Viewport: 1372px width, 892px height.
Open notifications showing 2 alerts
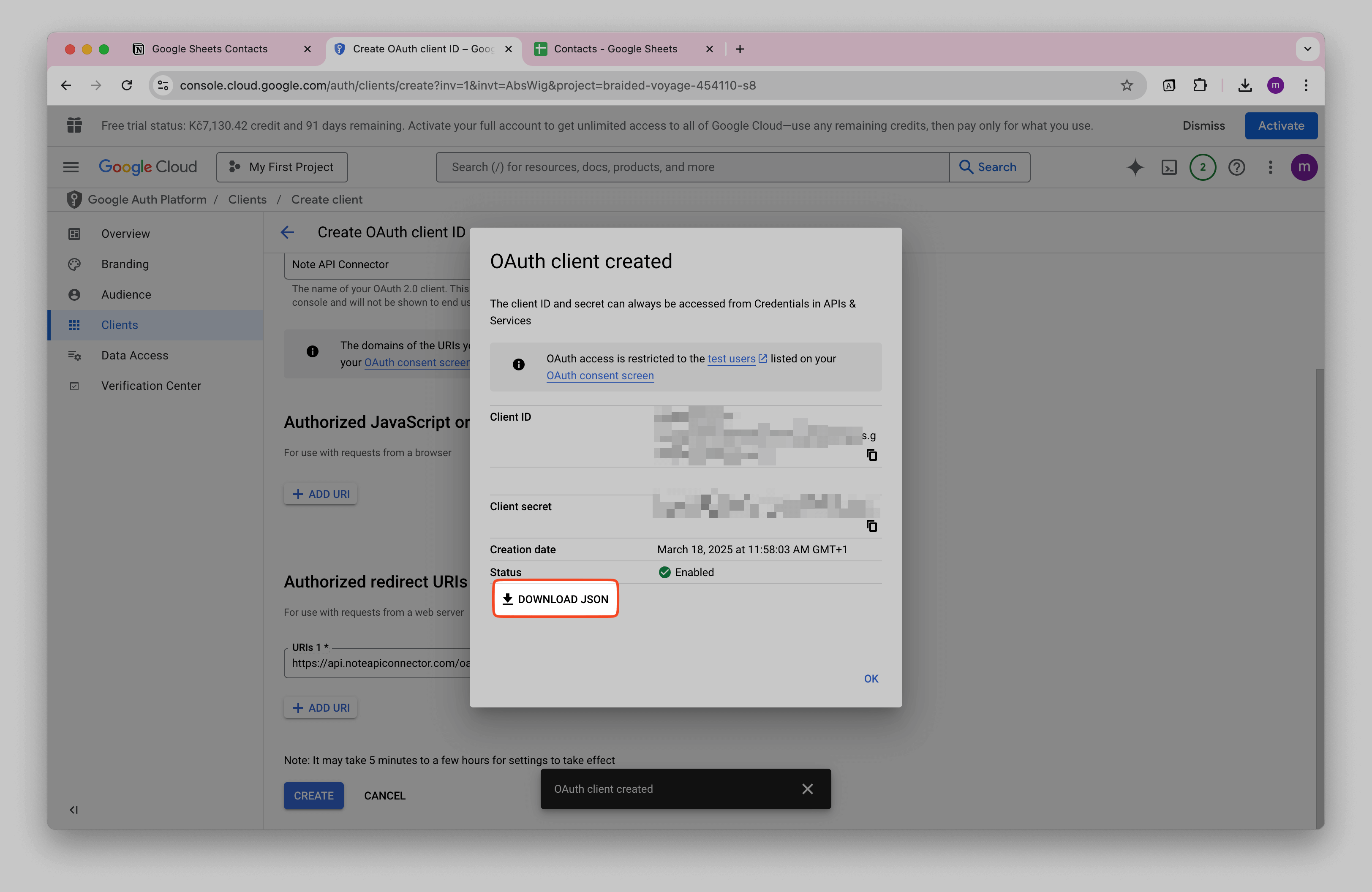click(1203, 167)
